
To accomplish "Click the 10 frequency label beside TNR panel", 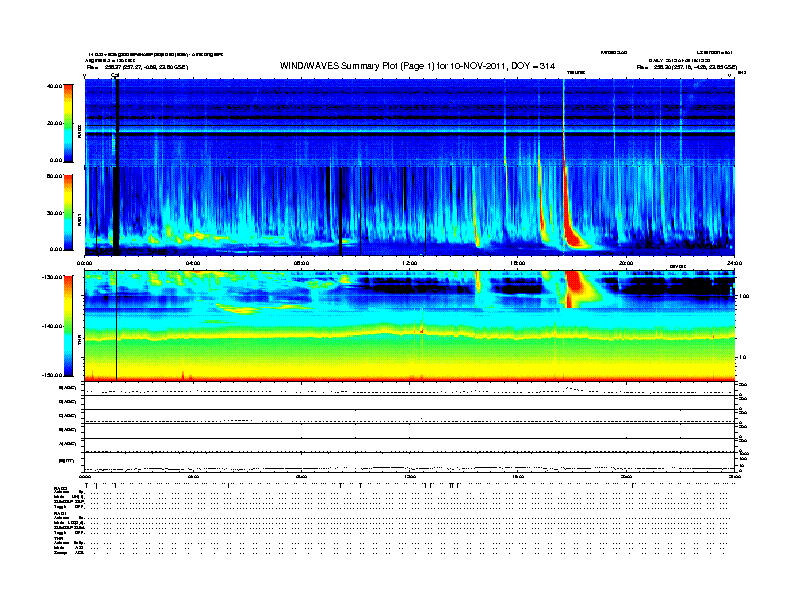I will tap(742, 358).
